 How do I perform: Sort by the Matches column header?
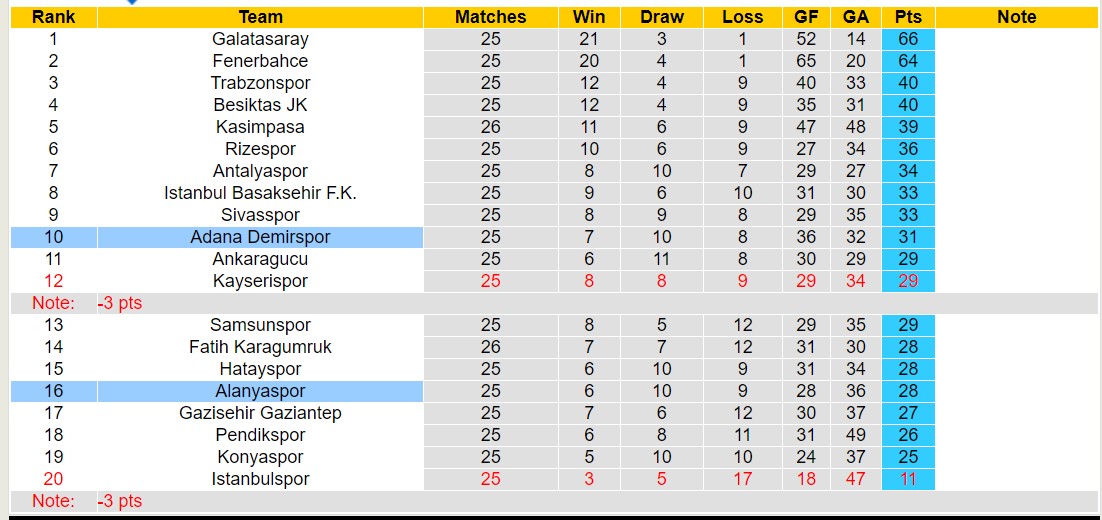click(490, 17)
